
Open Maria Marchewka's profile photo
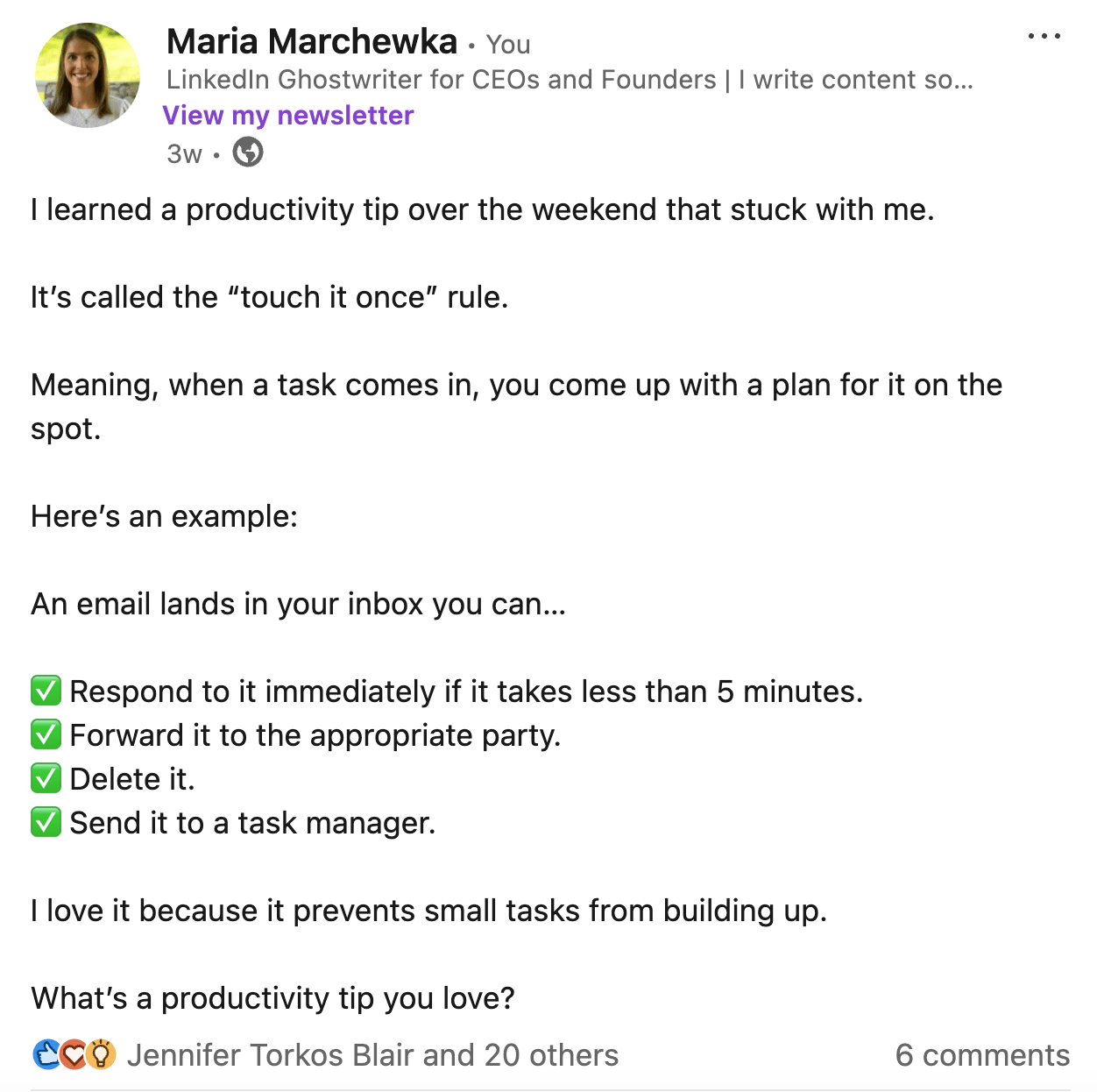point(88,75)
